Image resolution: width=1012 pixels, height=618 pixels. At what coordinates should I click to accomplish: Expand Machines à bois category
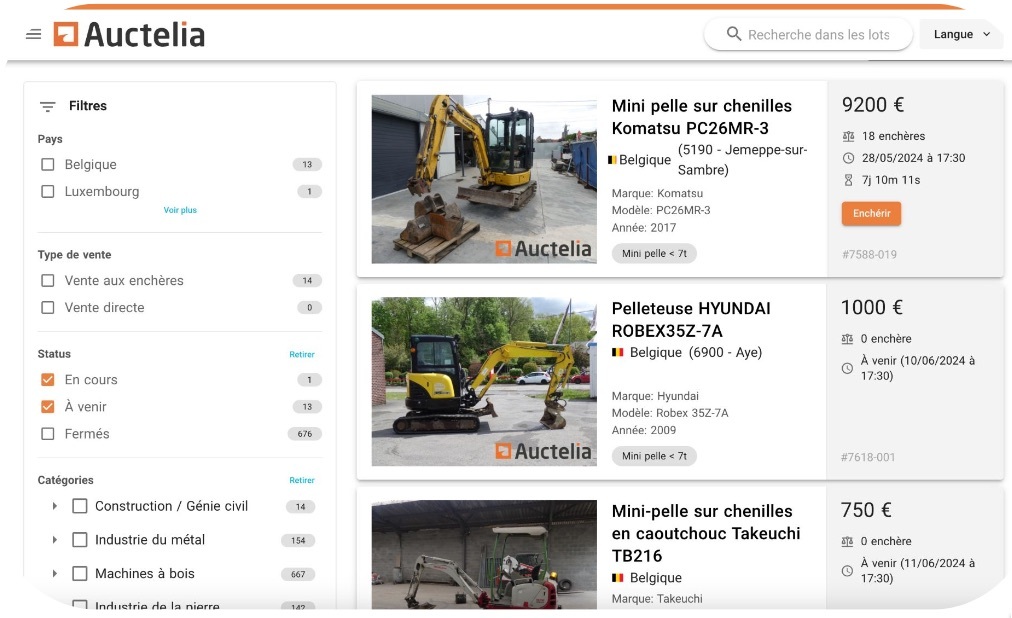(55, 573)
